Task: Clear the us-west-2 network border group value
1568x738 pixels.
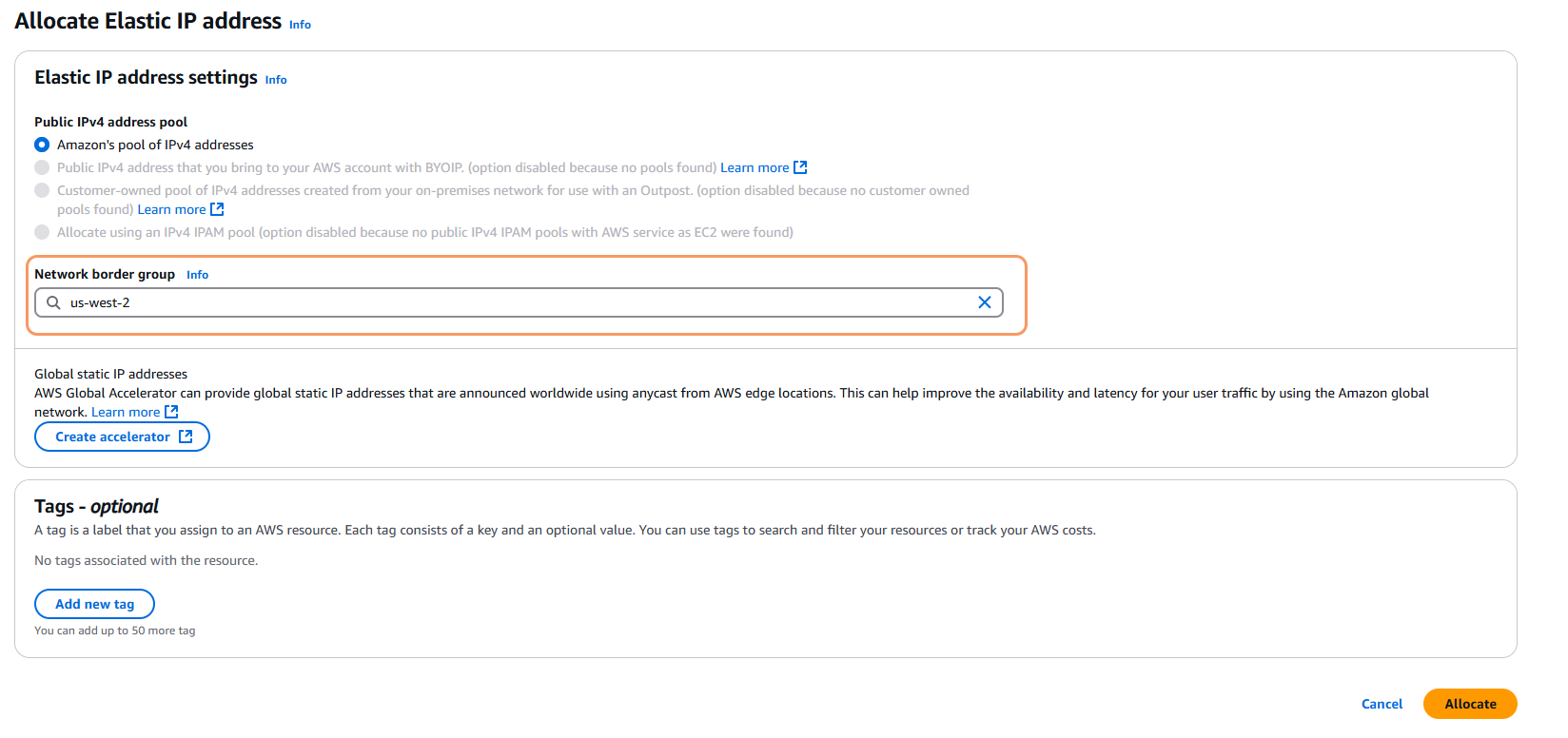Action: 984,302
